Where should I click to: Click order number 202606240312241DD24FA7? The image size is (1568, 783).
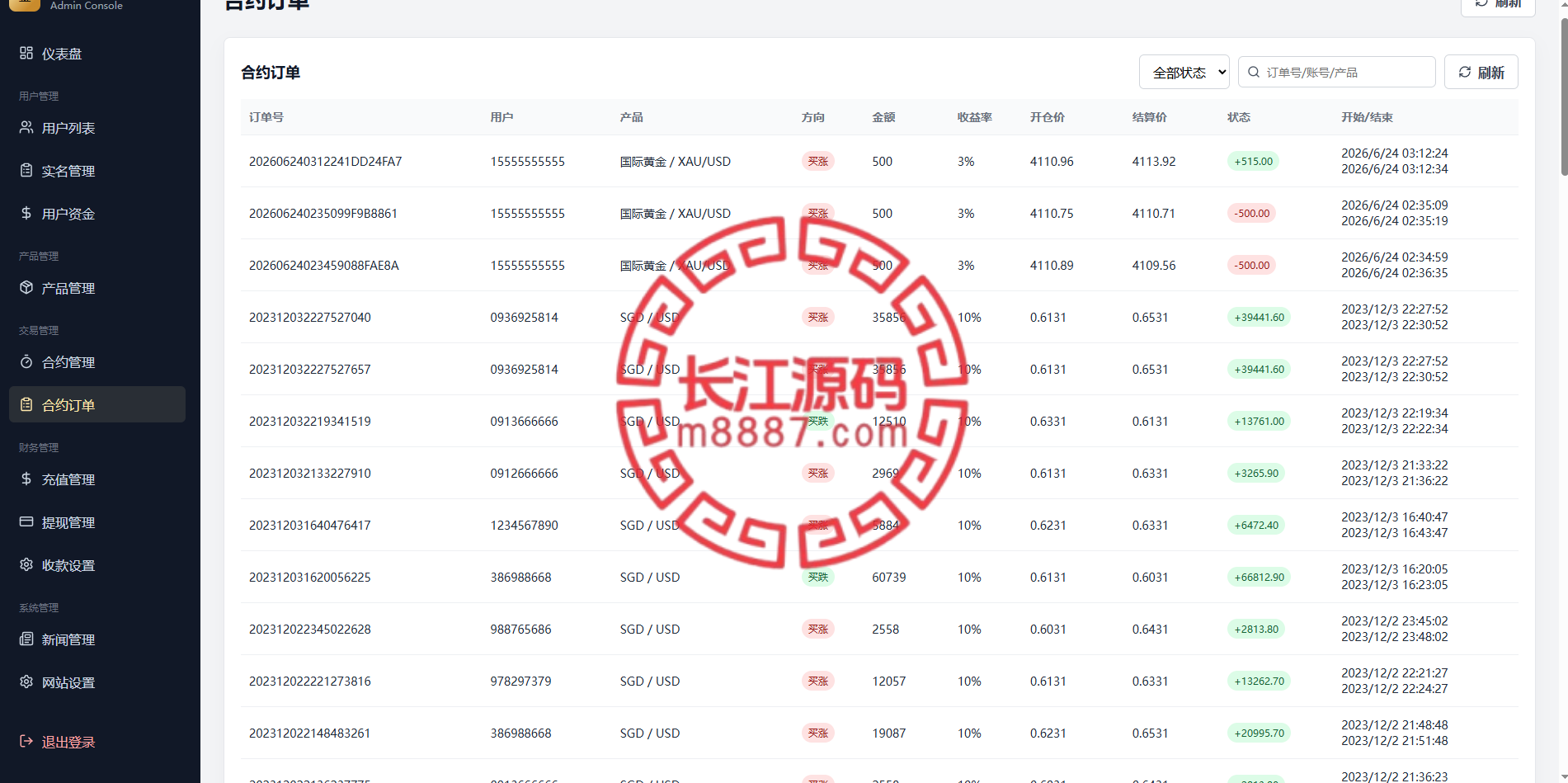tap(326, 161)
